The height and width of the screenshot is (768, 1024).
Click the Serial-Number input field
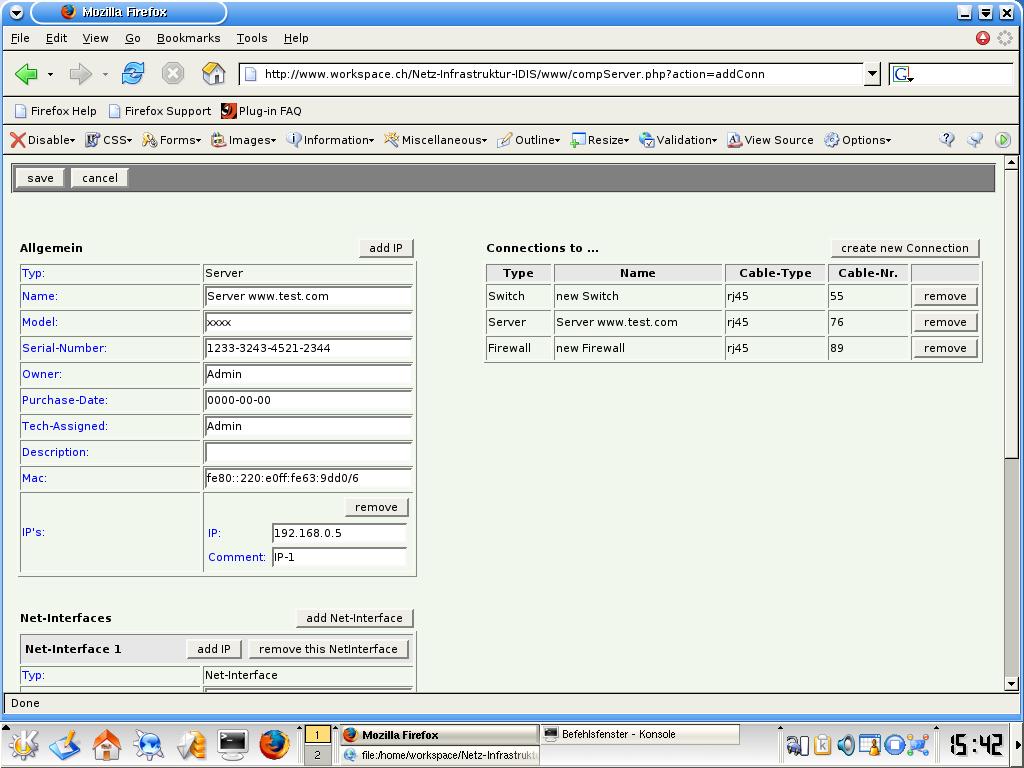(x=308, y=349)
